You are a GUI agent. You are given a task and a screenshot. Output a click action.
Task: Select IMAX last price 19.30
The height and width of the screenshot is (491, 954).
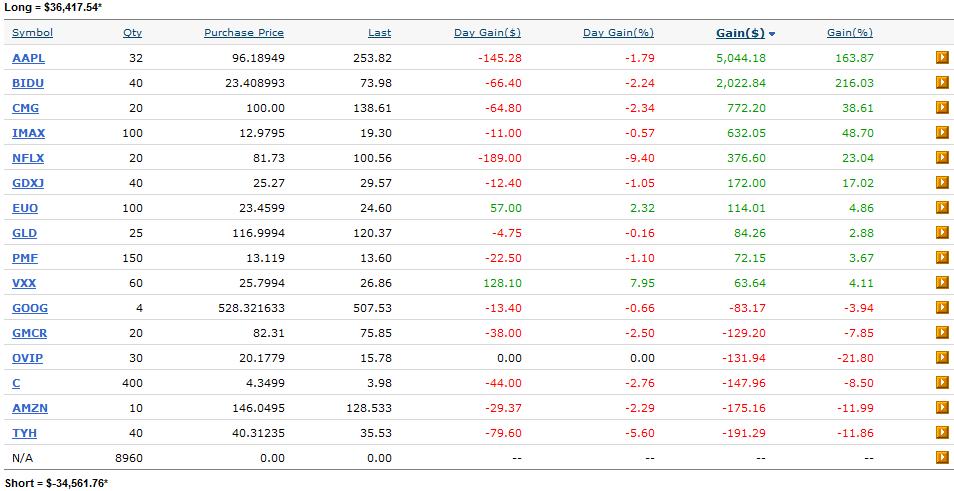pyautogui.click(x=376, y=133)
